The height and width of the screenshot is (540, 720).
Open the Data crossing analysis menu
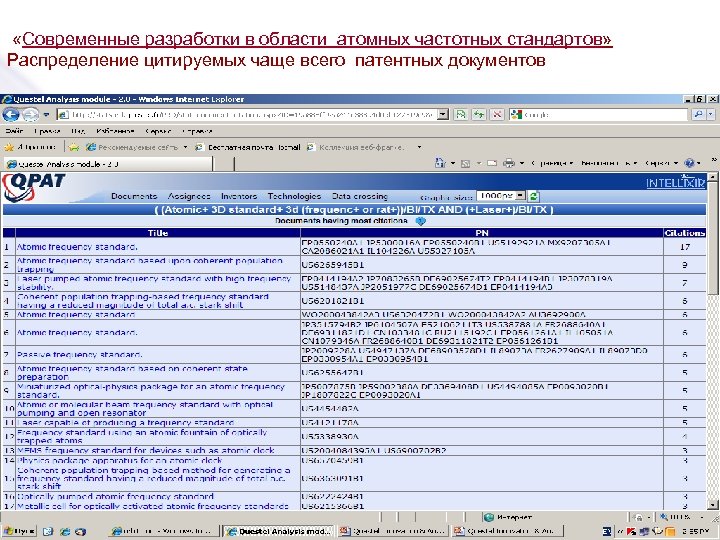(360, 196)
